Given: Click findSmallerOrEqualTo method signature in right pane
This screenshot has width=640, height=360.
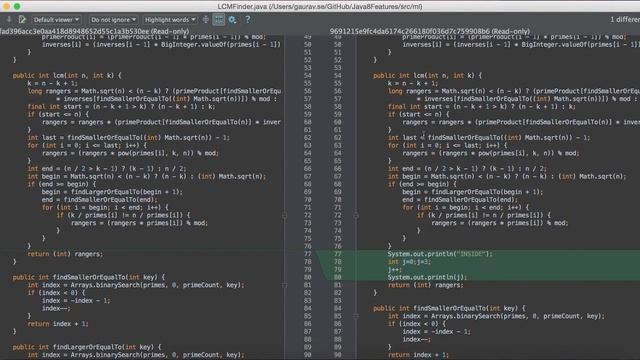Looking at the screenshot, I should point(449,308).
